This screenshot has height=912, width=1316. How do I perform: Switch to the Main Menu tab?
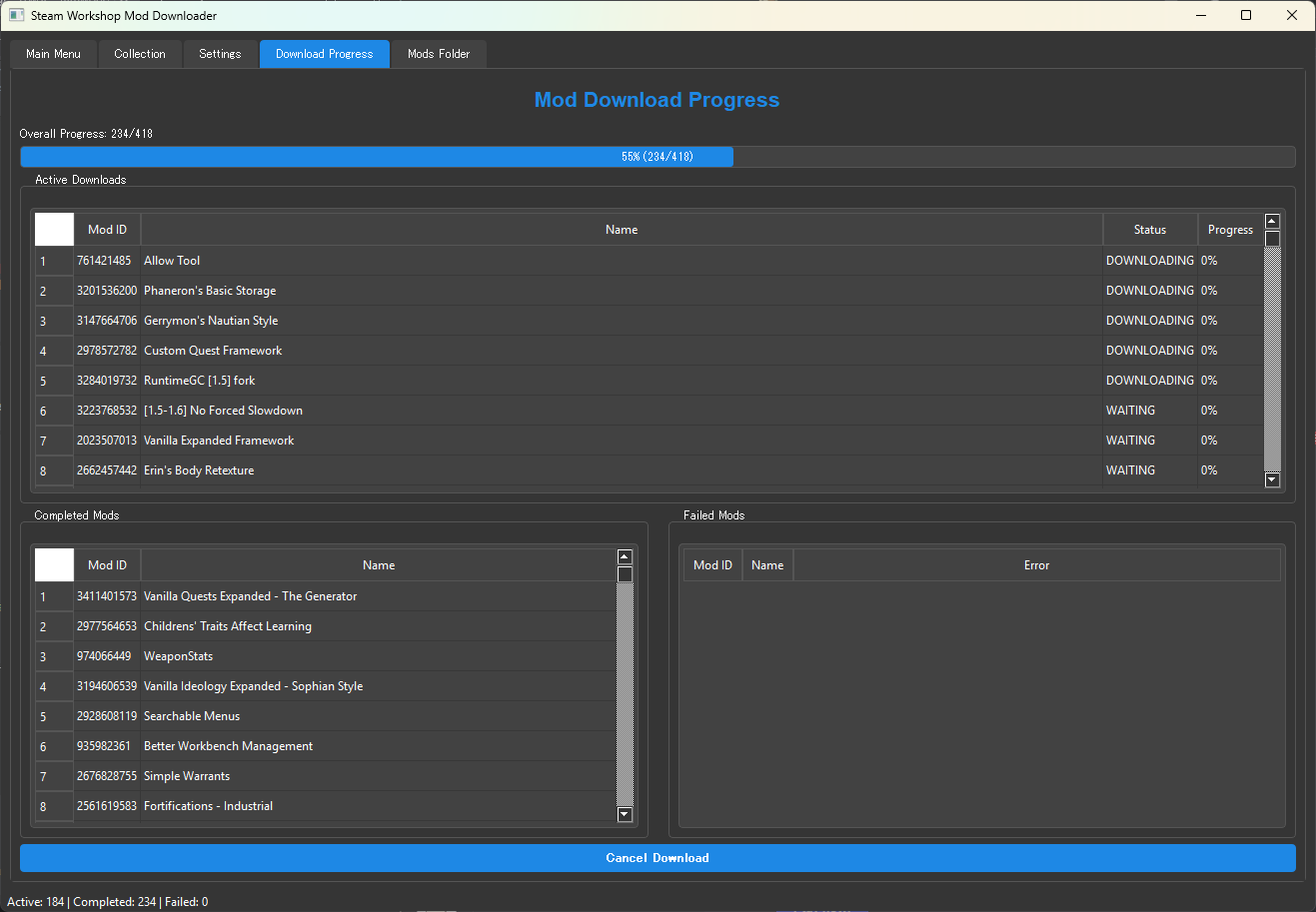point(54,54)
